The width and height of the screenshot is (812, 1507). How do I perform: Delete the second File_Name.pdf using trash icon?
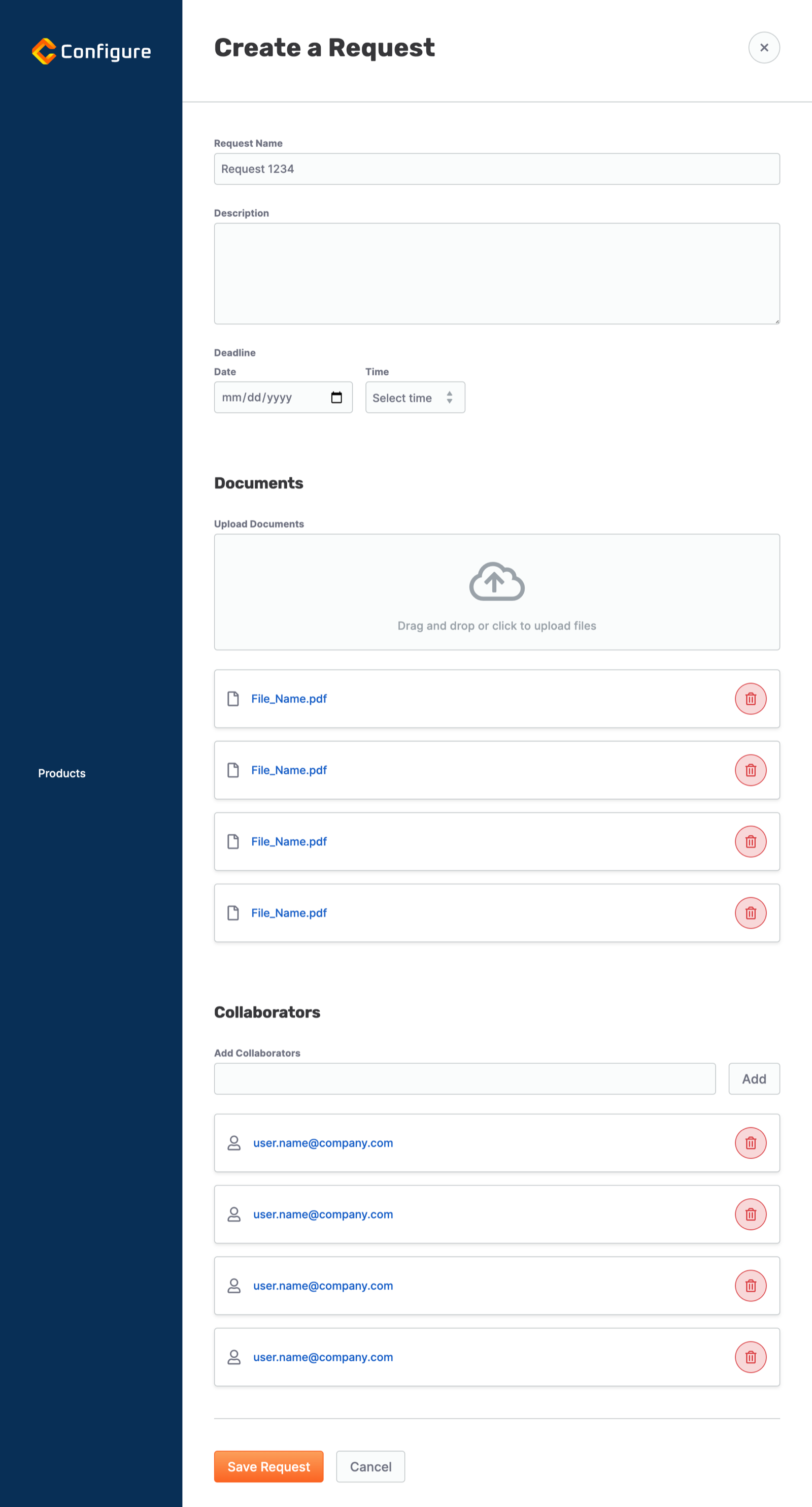750,770
